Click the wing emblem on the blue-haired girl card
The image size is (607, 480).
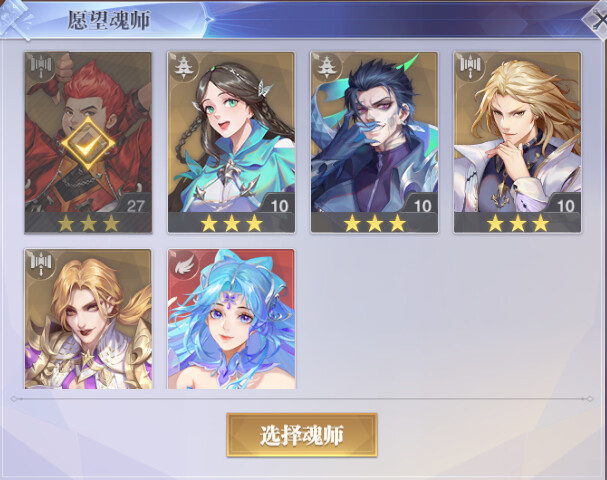click(x=184, y=264)
